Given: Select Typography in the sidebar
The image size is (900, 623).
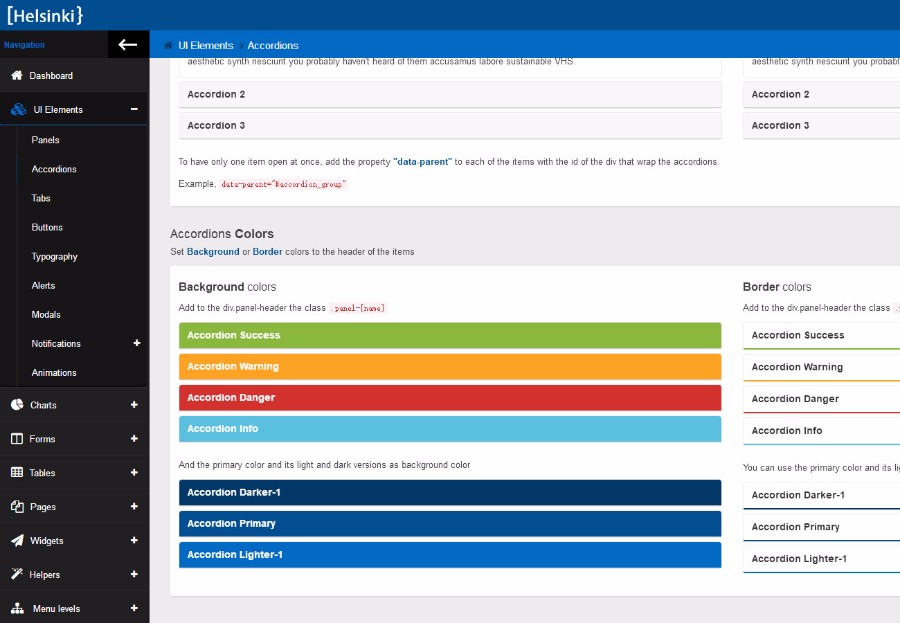Looking at the screenshot, I should coord(54,256).
